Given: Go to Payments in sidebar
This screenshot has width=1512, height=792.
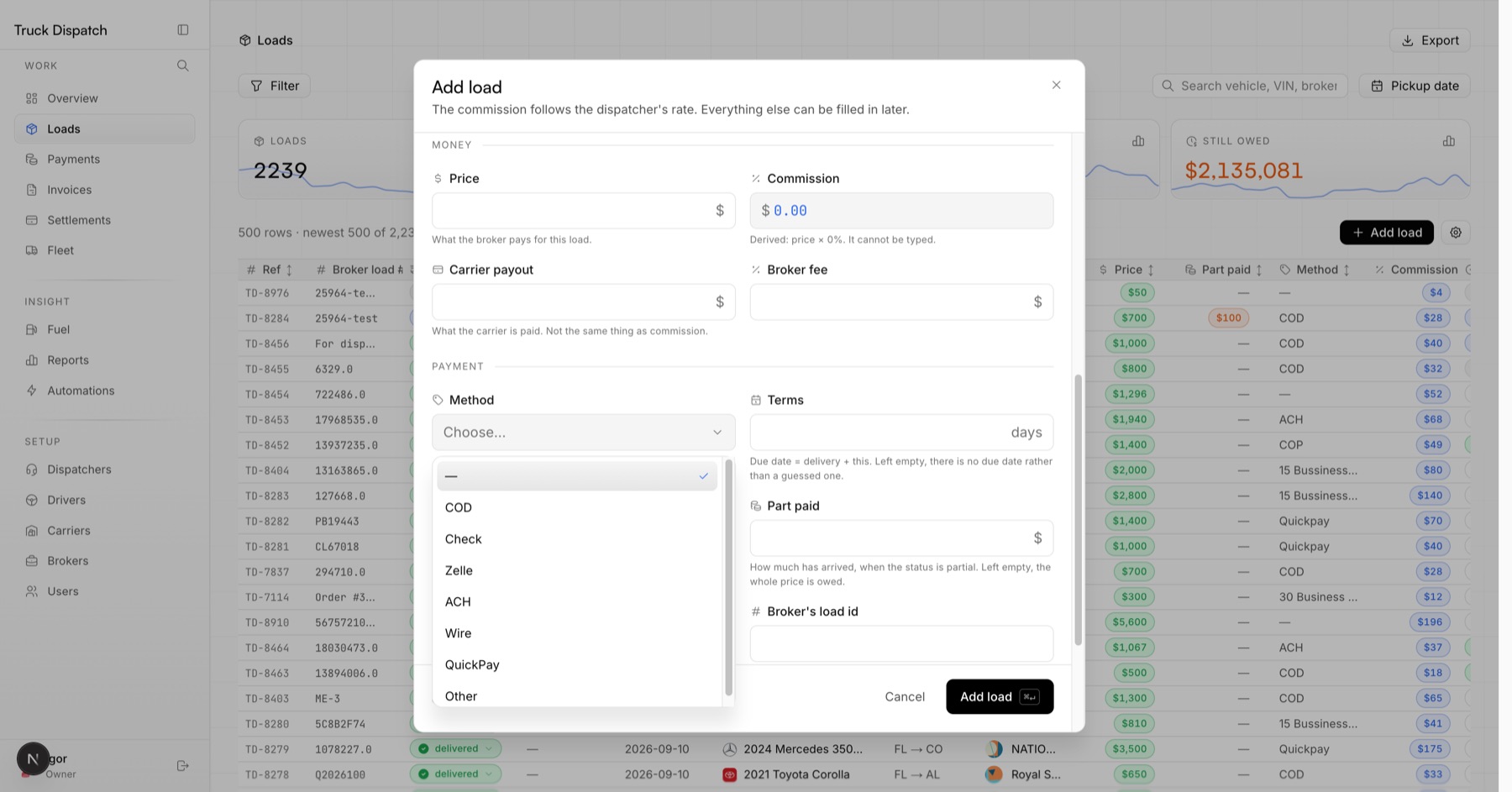Looking at the screenshot, I should (104, 159).
